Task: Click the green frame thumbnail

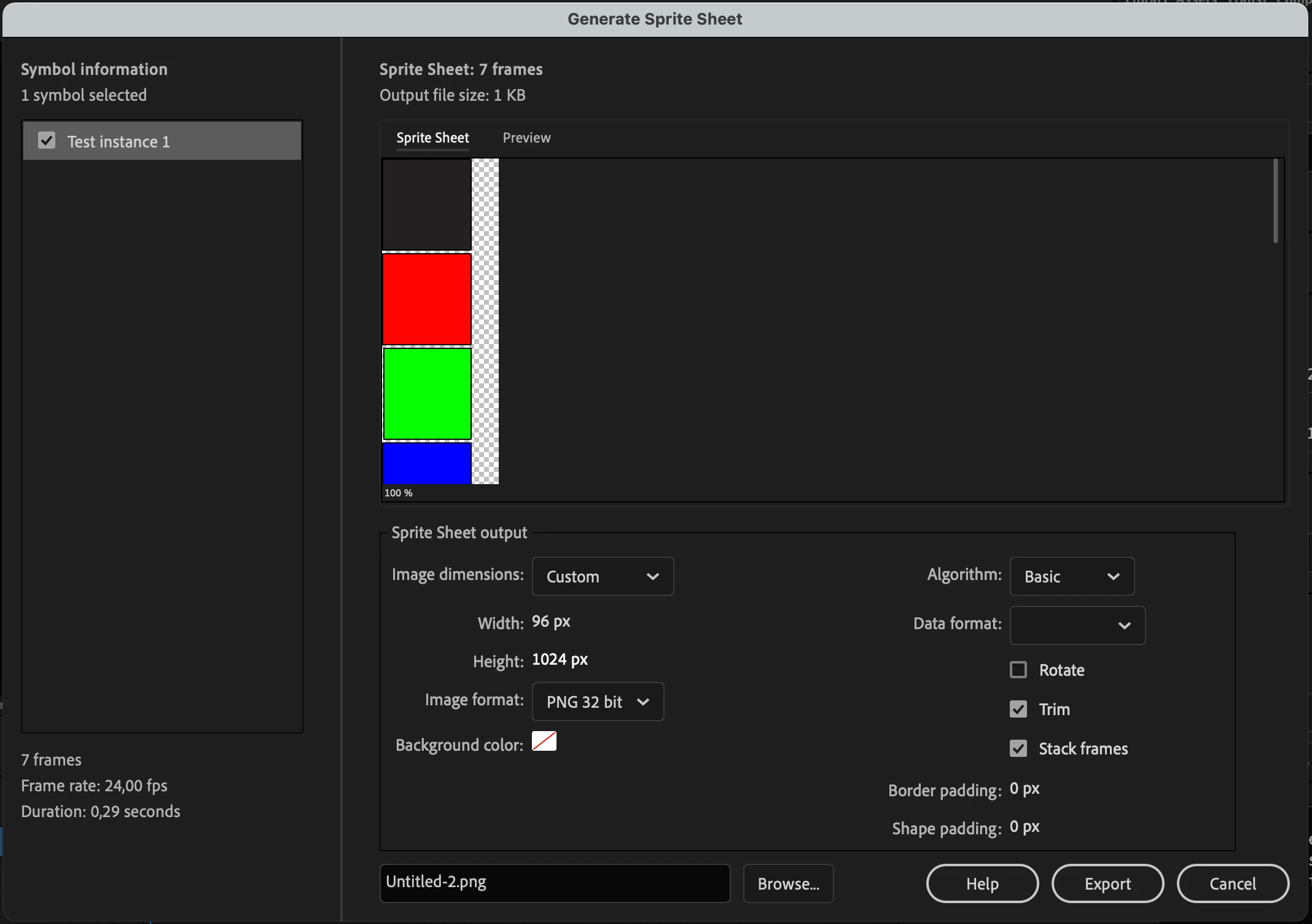Action: click(427, 394)
